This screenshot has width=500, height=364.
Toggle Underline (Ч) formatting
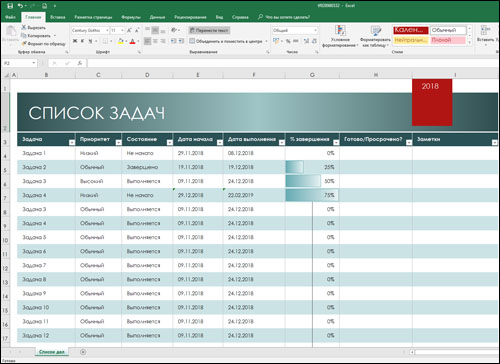(x=90, y=41)
